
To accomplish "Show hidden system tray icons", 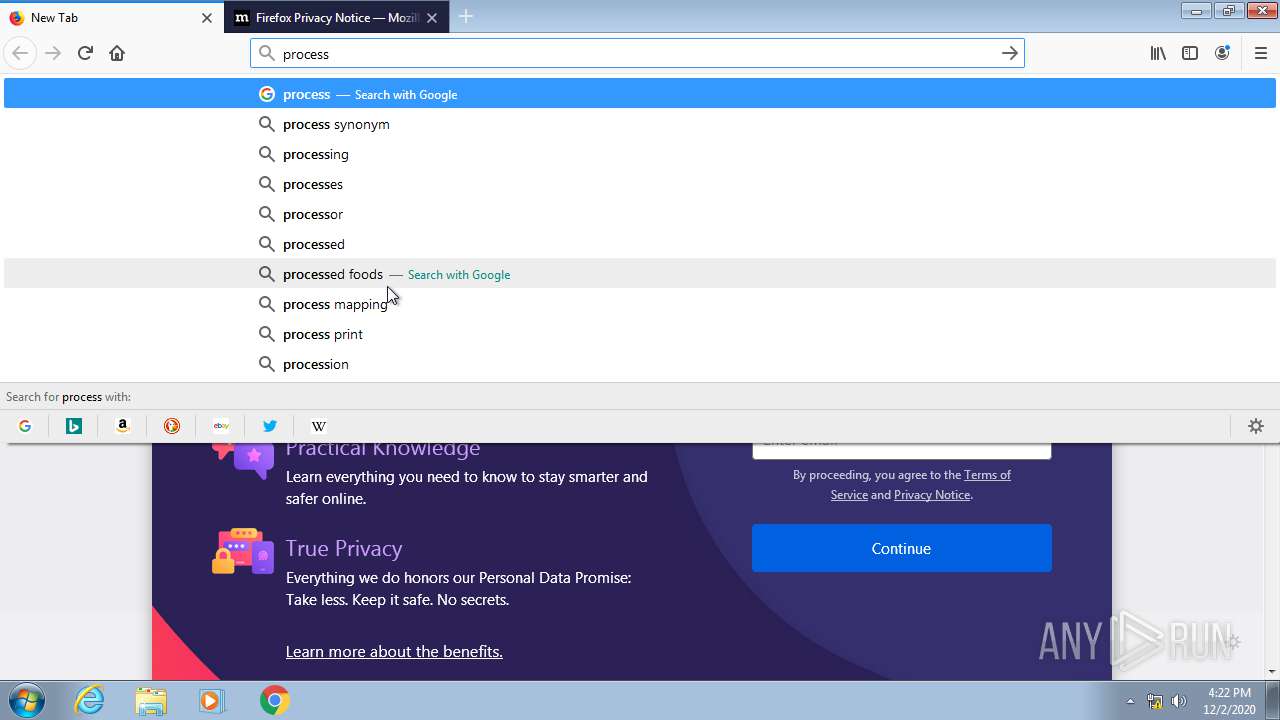I will (1130, 701).
